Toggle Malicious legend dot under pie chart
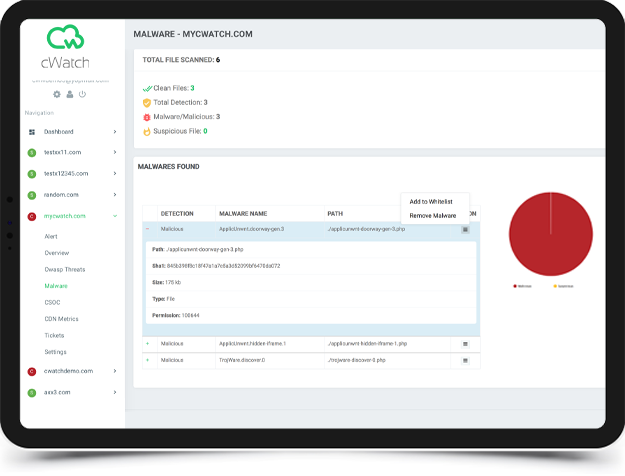625x476 pixels. coord(515,286)
